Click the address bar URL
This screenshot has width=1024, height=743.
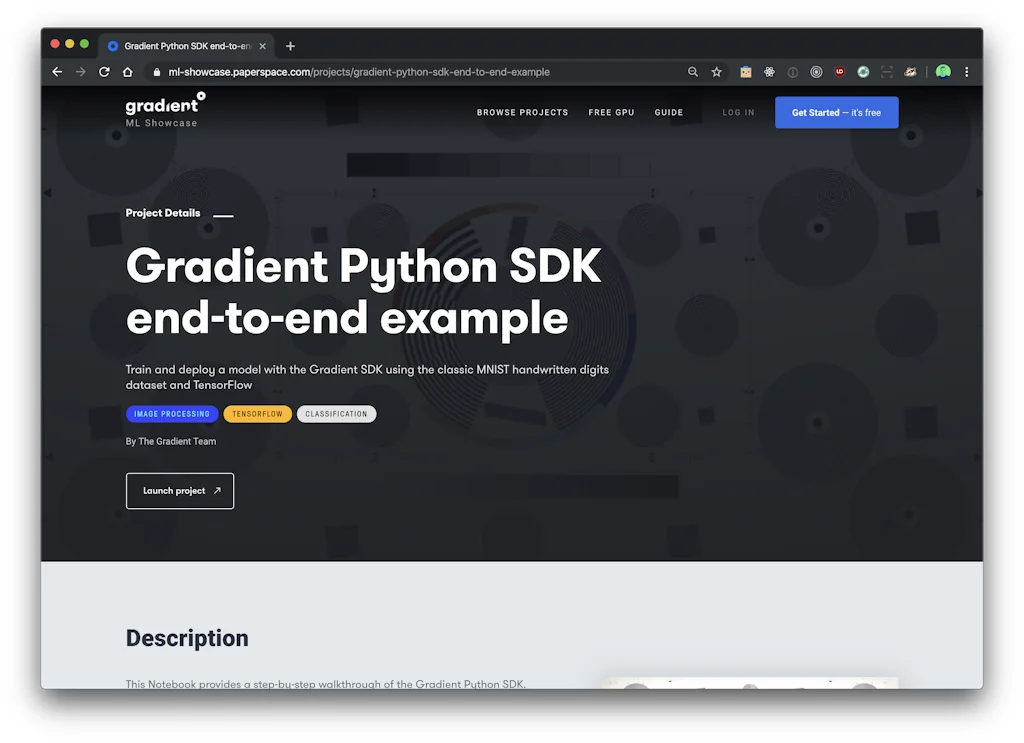click(359, 72)
